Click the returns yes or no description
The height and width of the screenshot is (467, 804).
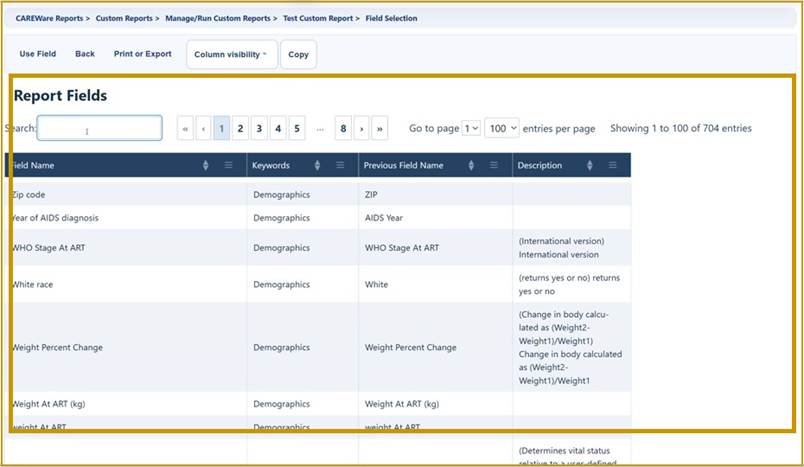(x=569, y=285)
